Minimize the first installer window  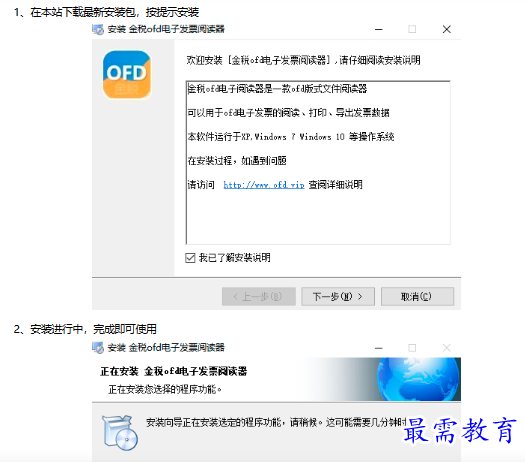click(x=379, y=29)
